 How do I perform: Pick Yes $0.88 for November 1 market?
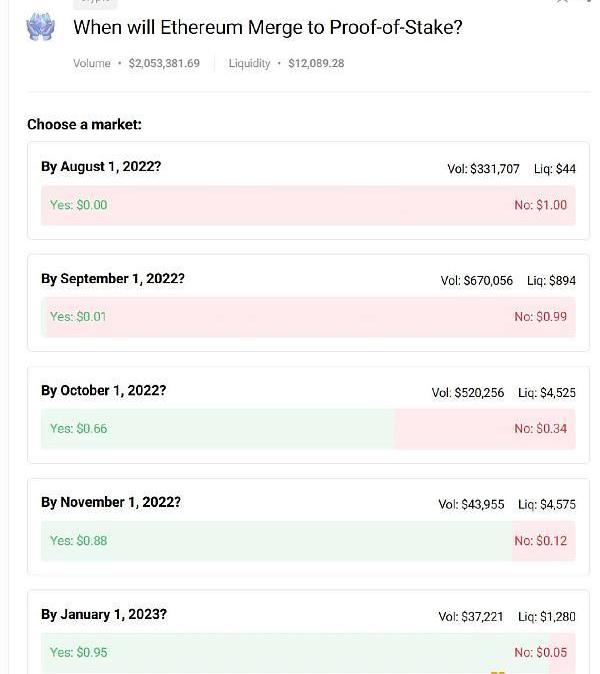(78, 541)
